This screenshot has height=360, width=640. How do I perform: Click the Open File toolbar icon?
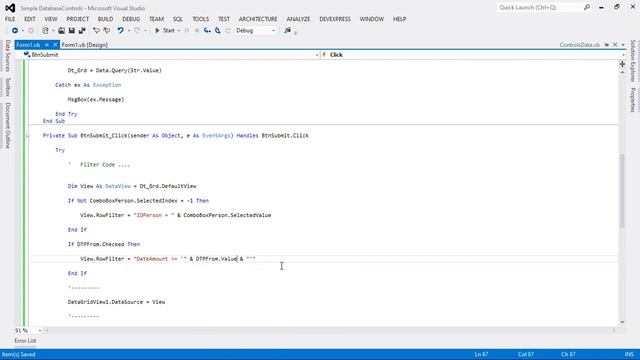tap(61, 31)
